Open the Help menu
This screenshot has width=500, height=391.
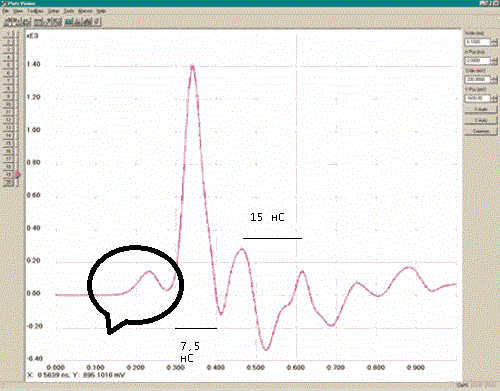click(101, 11)
